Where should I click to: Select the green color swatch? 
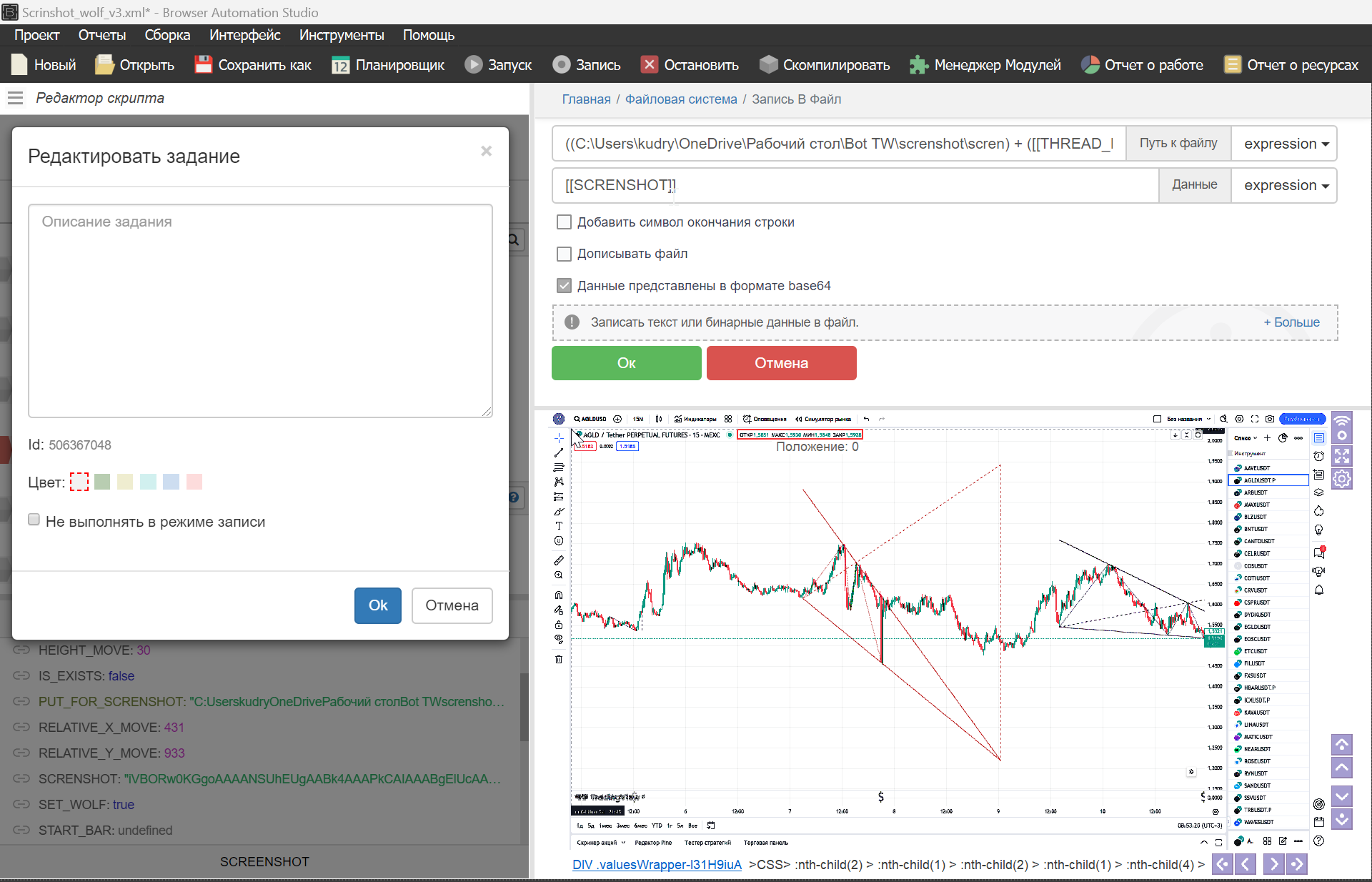[x=102, y=482]
